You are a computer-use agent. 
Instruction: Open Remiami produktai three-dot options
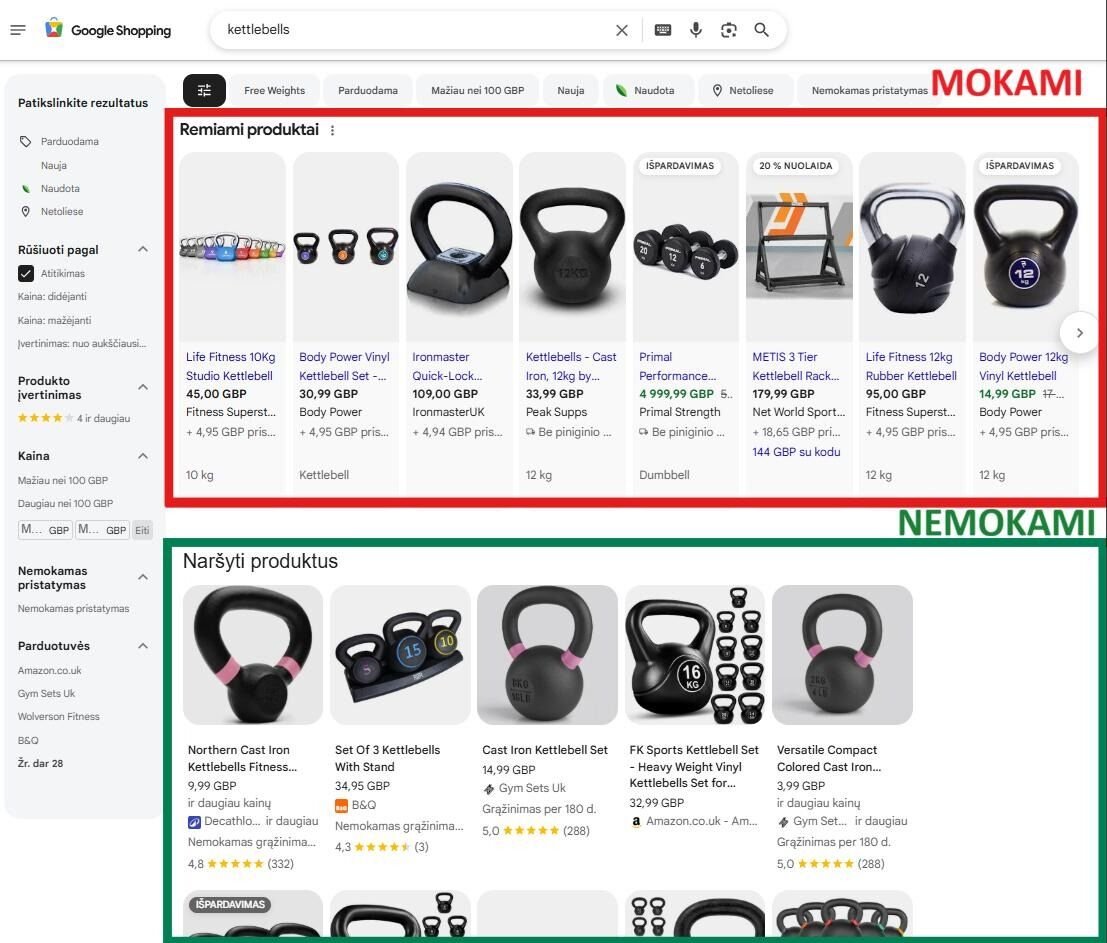332,130
